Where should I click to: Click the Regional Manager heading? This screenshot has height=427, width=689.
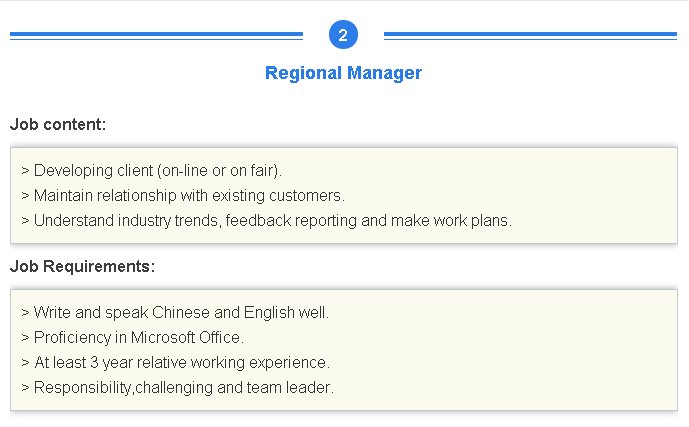coord(343,73)
